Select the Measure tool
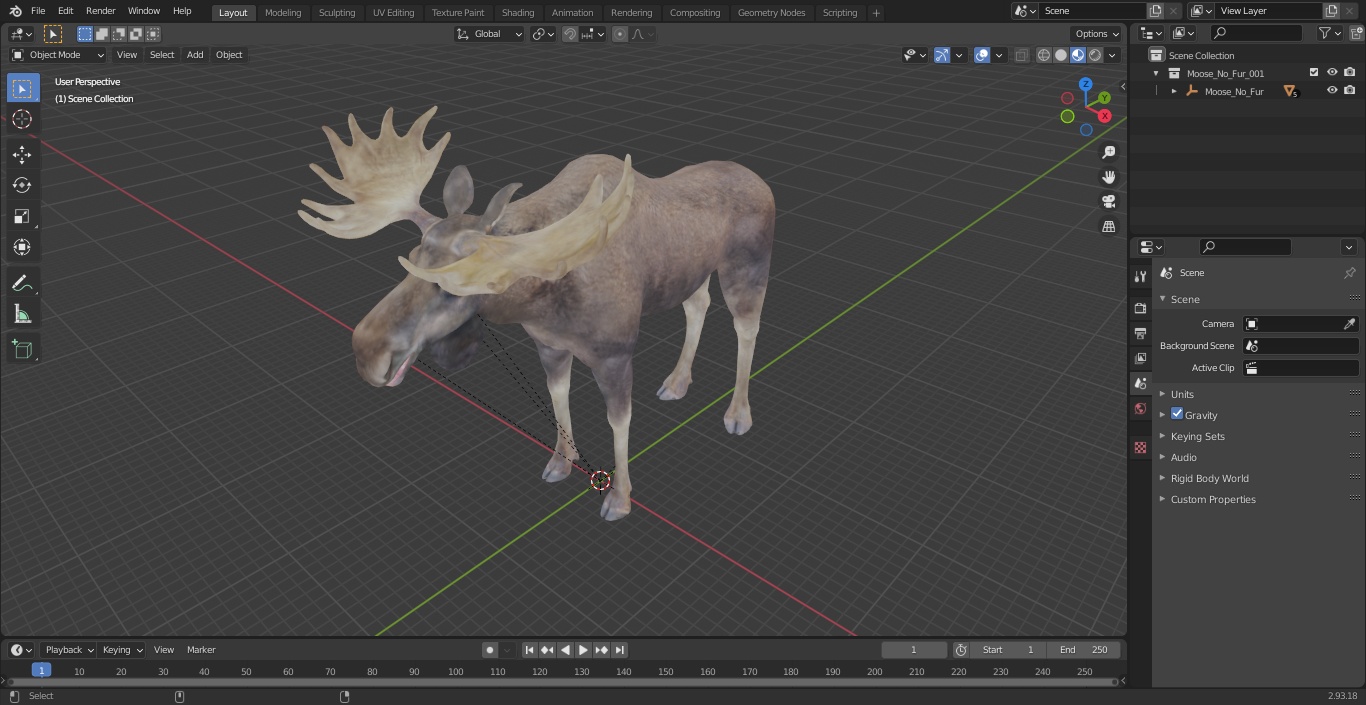 (22, 315)
